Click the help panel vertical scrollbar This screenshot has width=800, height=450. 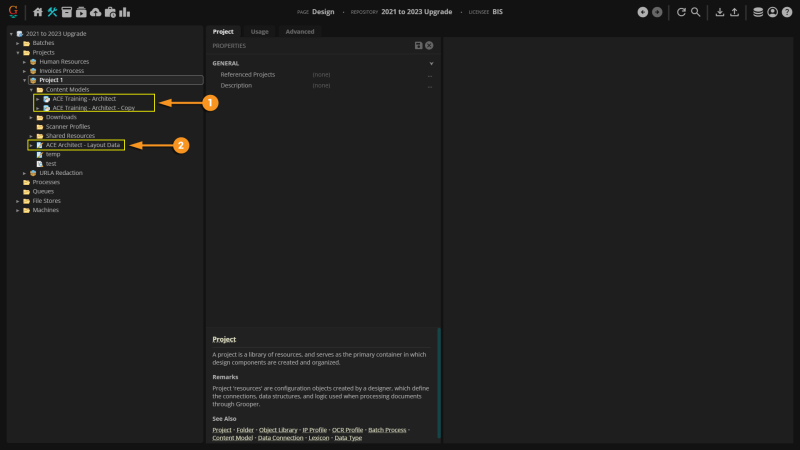click(x=439, y=383)
